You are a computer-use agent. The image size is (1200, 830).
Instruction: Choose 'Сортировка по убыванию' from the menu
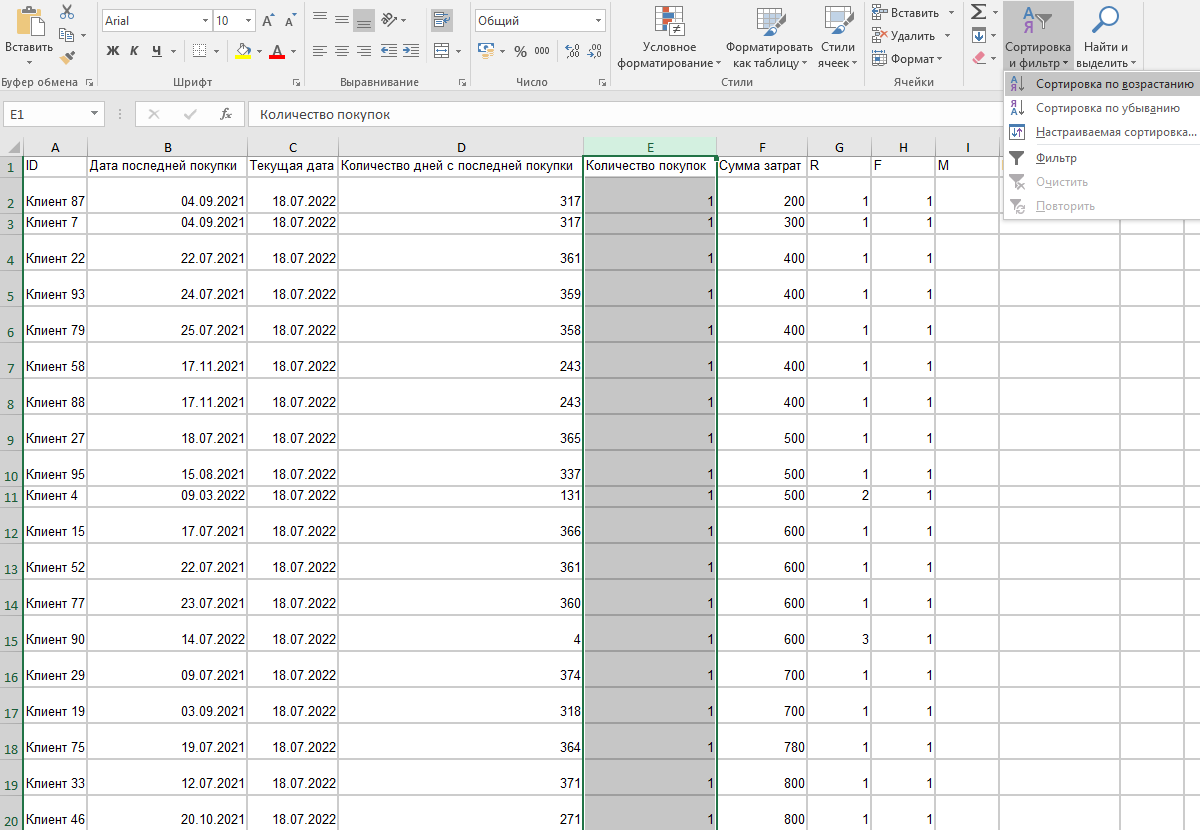pyautogui.click(x=1107, y=108)
